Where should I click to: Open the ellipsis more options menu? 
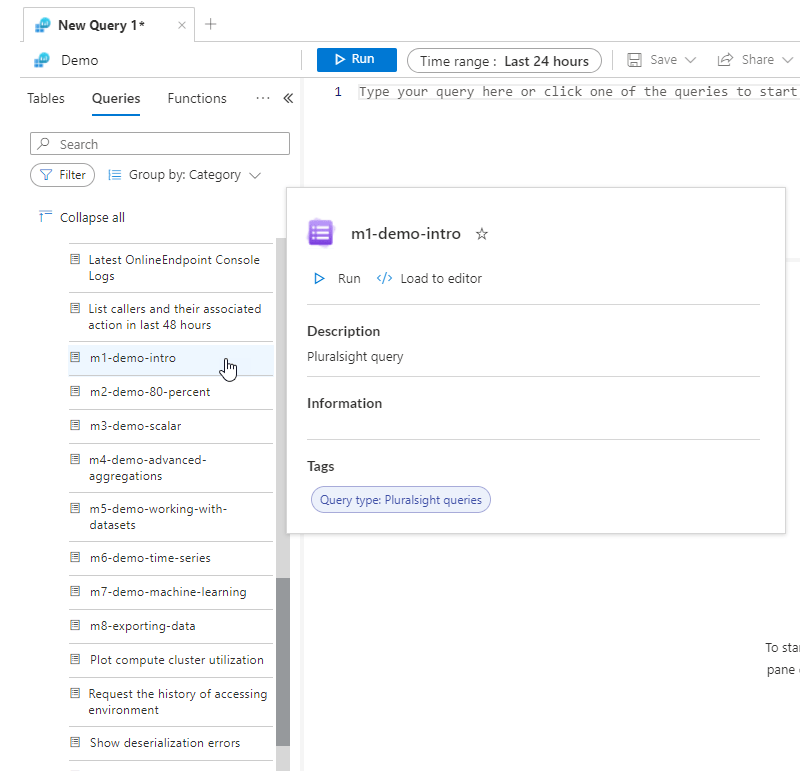tap(263, 98)
